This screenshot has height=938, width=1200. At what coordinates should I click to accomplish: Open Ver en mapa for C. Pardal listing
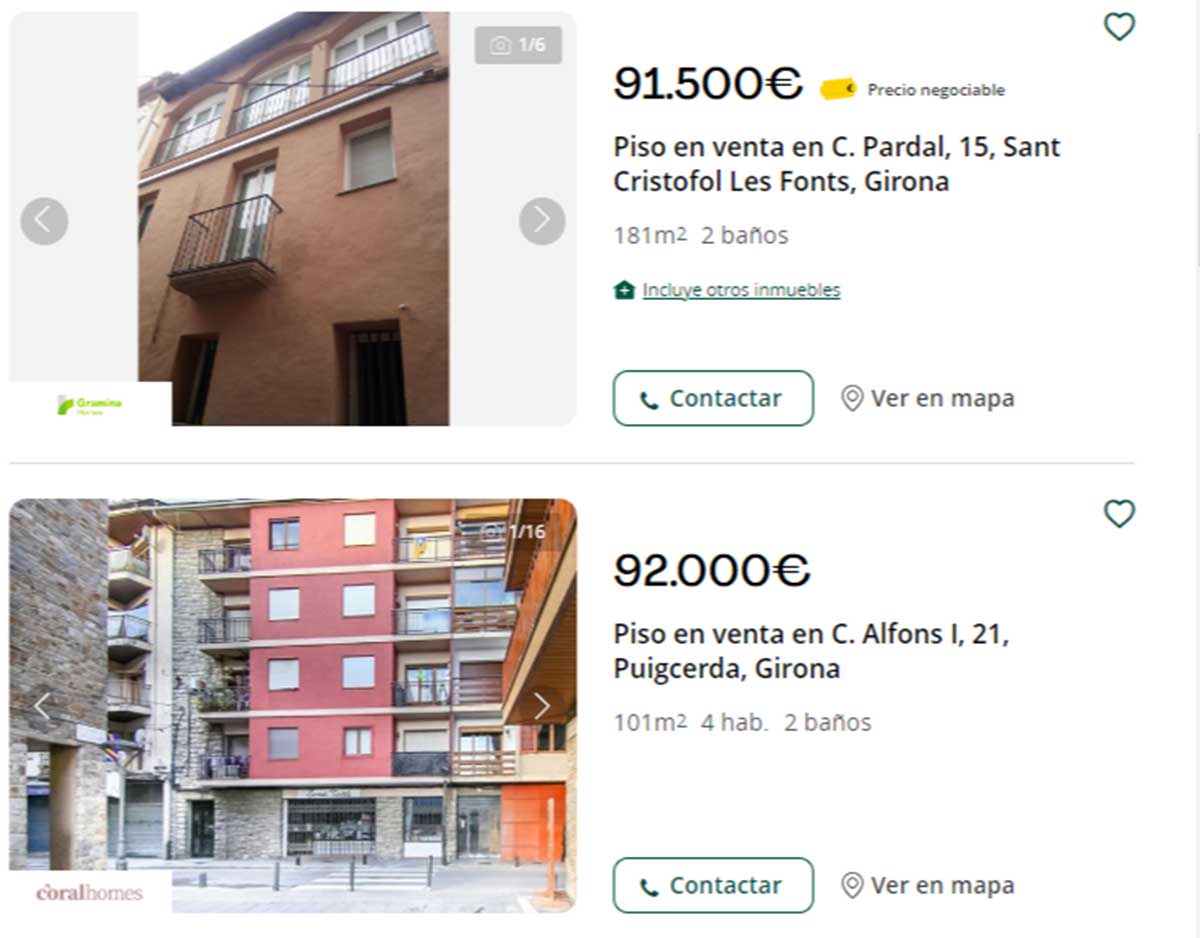[928, 398]
